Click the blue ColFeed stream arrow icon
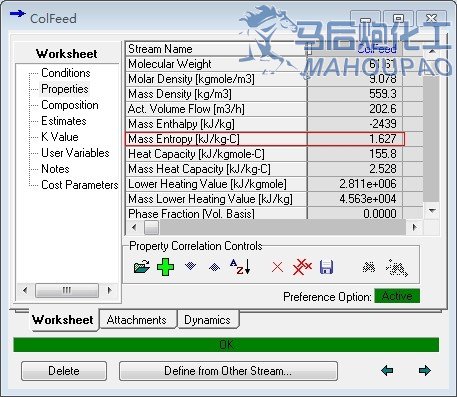 click(x=17, y=14)
